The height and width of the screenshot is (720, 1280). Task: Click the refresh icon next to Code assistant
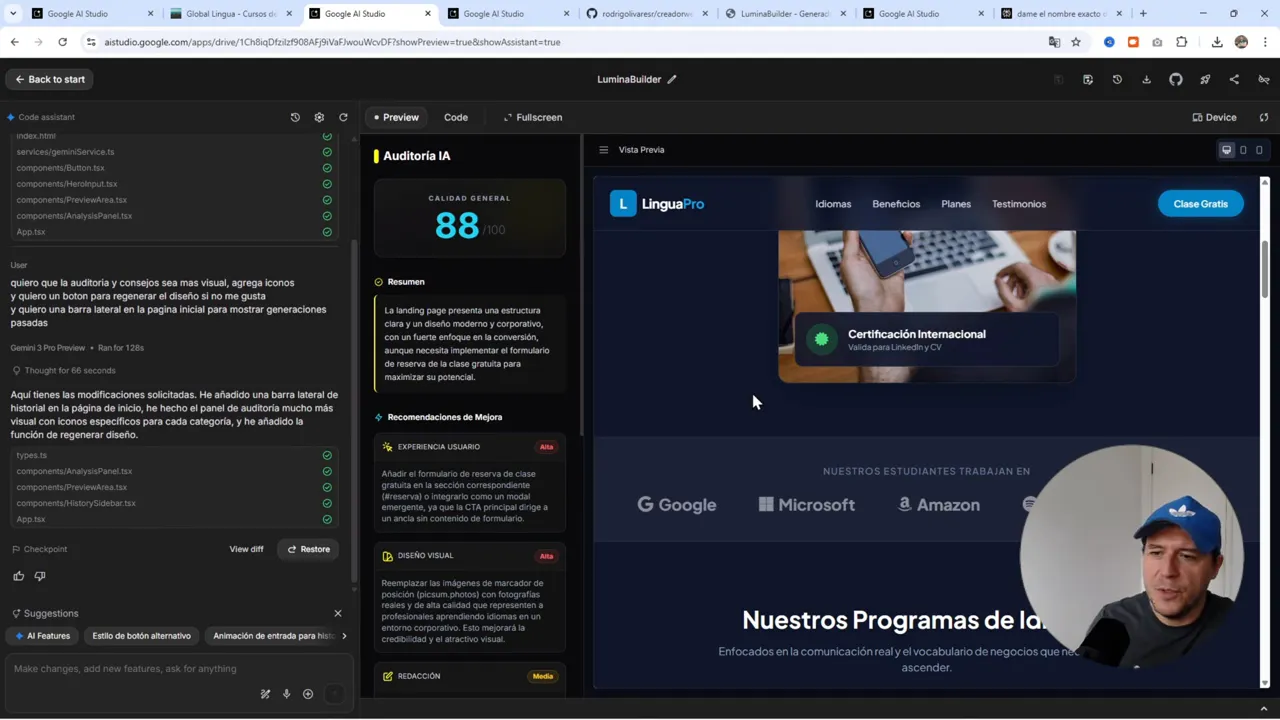coord(343,117)
